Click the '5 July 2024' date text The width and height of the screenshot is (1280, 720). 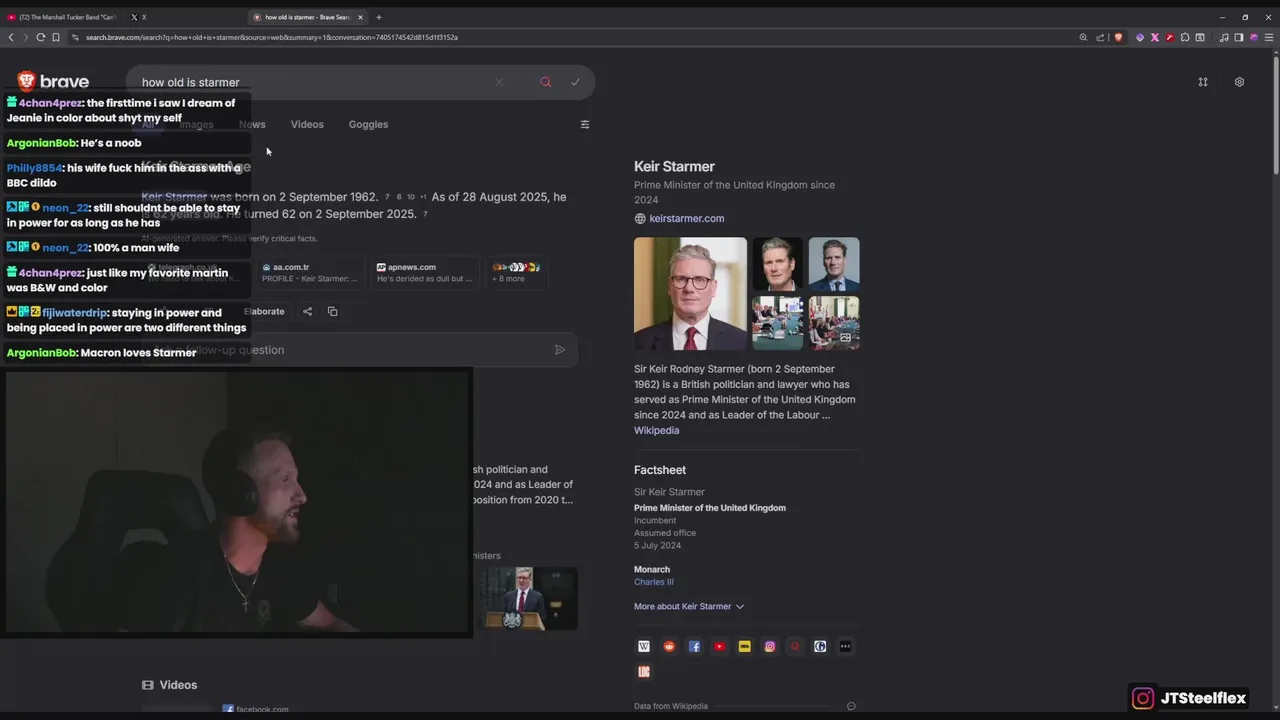point(657,545)
